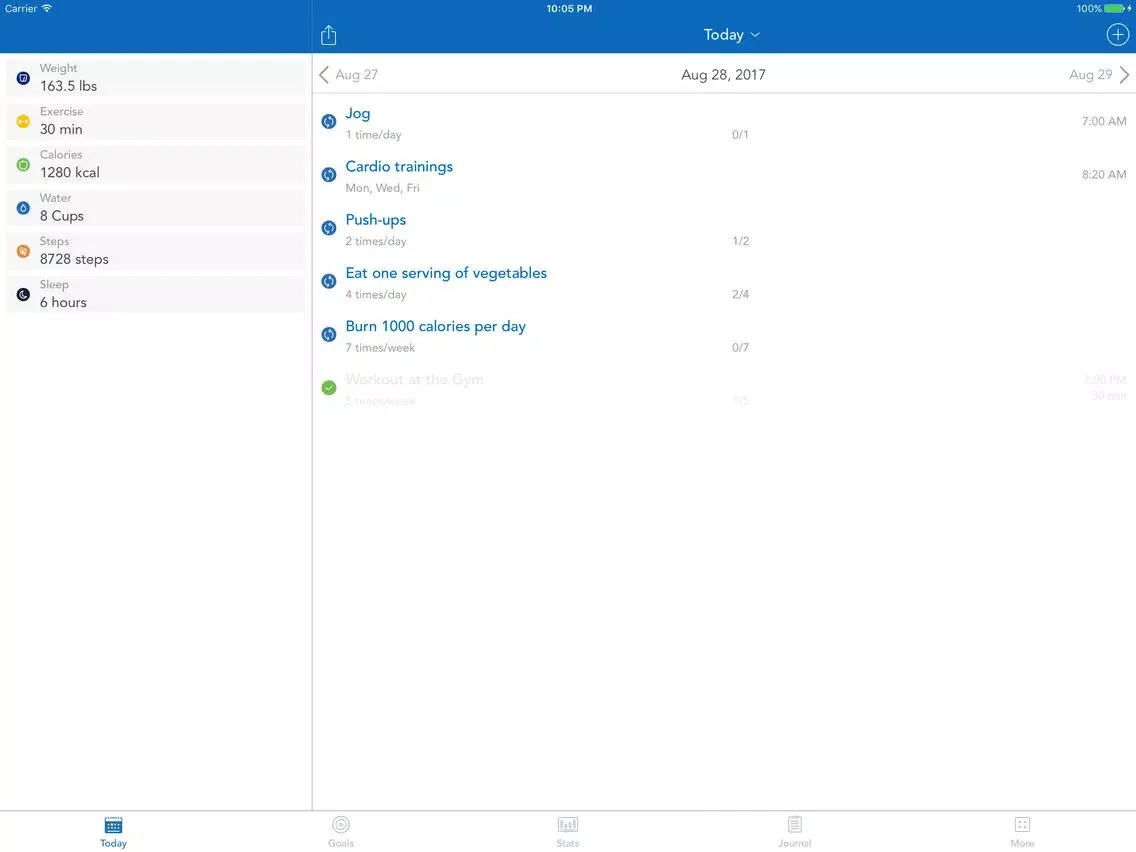Open the Today date dropdown
This screenshot has width=1136, height=852.
point(731,34)
